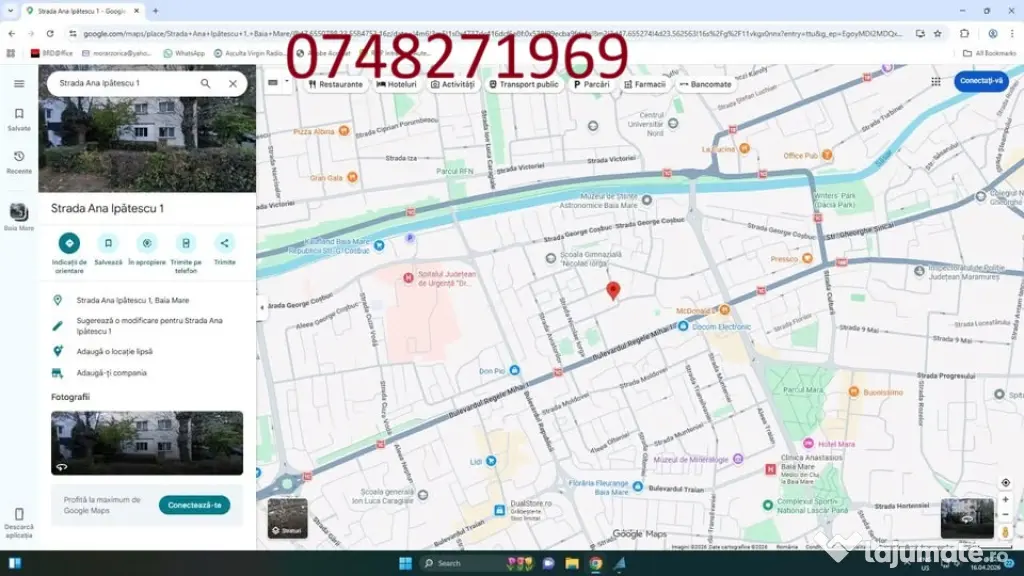
Task: Open the All Bookmarks folder
Action: (x=989, y=53)
